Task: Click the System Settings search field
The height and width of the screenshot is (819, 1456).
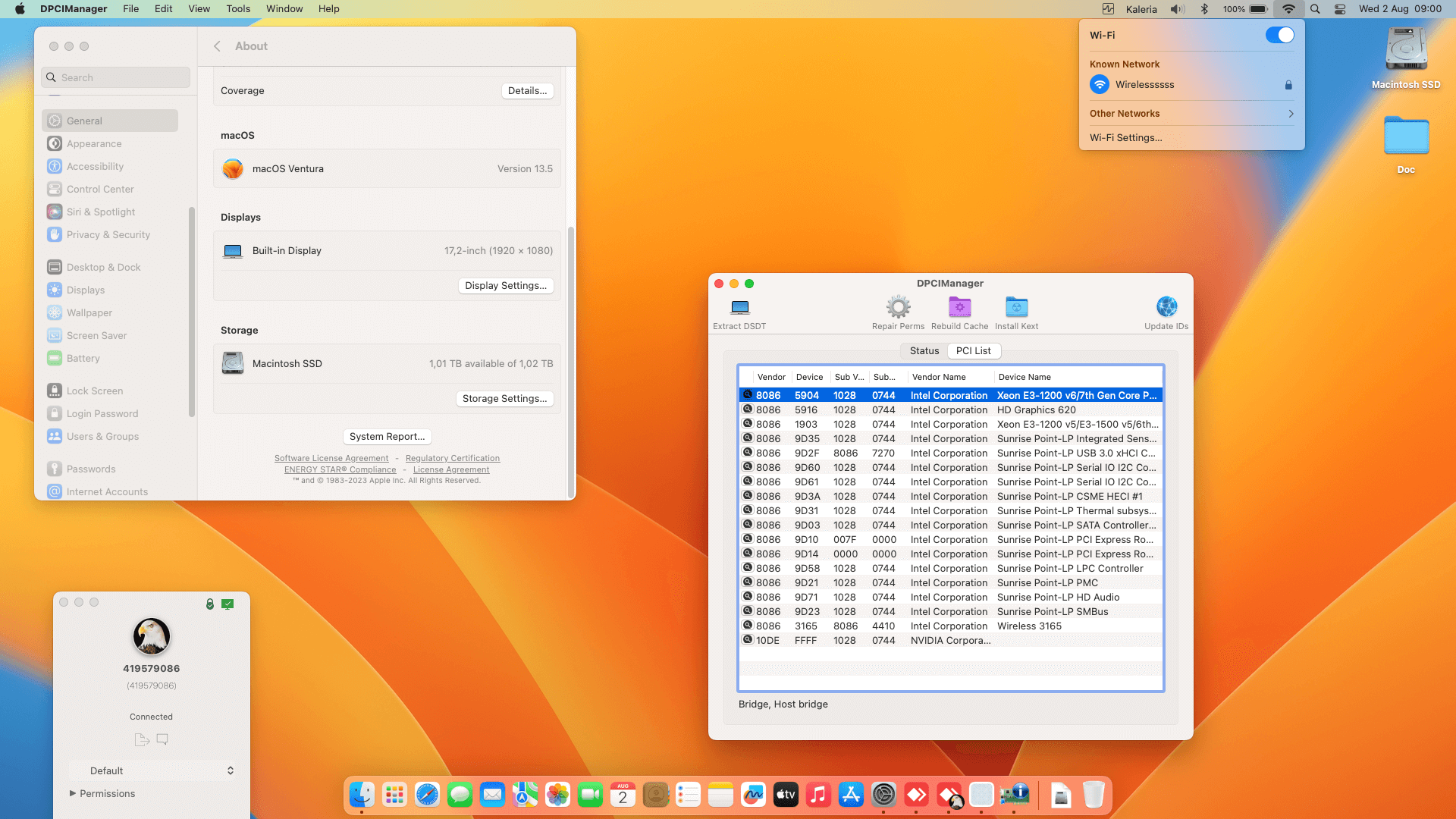Action: pyautogui.click(x=116, y=77)
